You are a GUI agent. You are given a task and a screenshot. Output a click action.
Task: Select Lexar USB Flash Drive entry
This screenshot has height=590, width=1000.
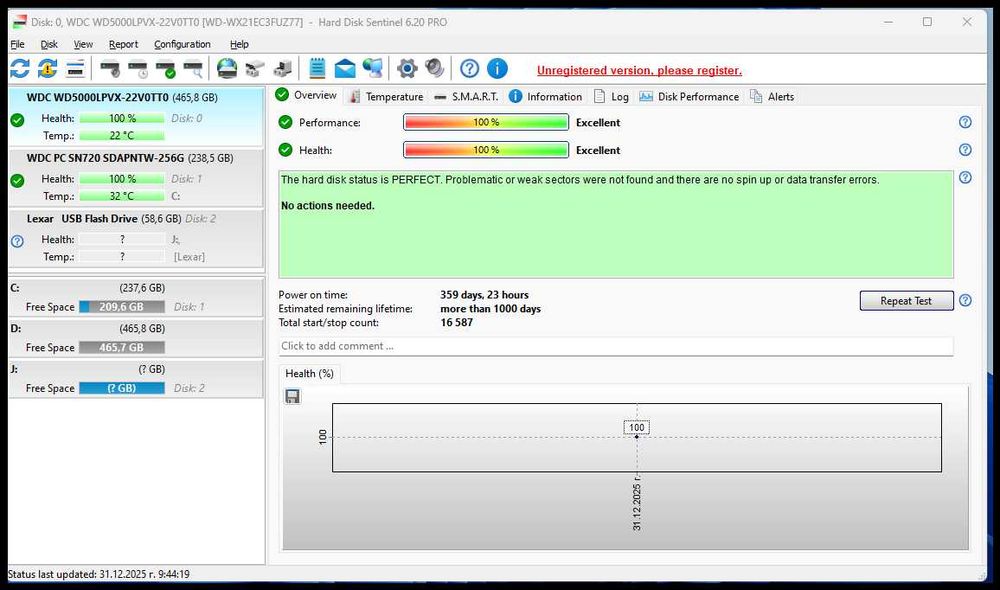136,239
